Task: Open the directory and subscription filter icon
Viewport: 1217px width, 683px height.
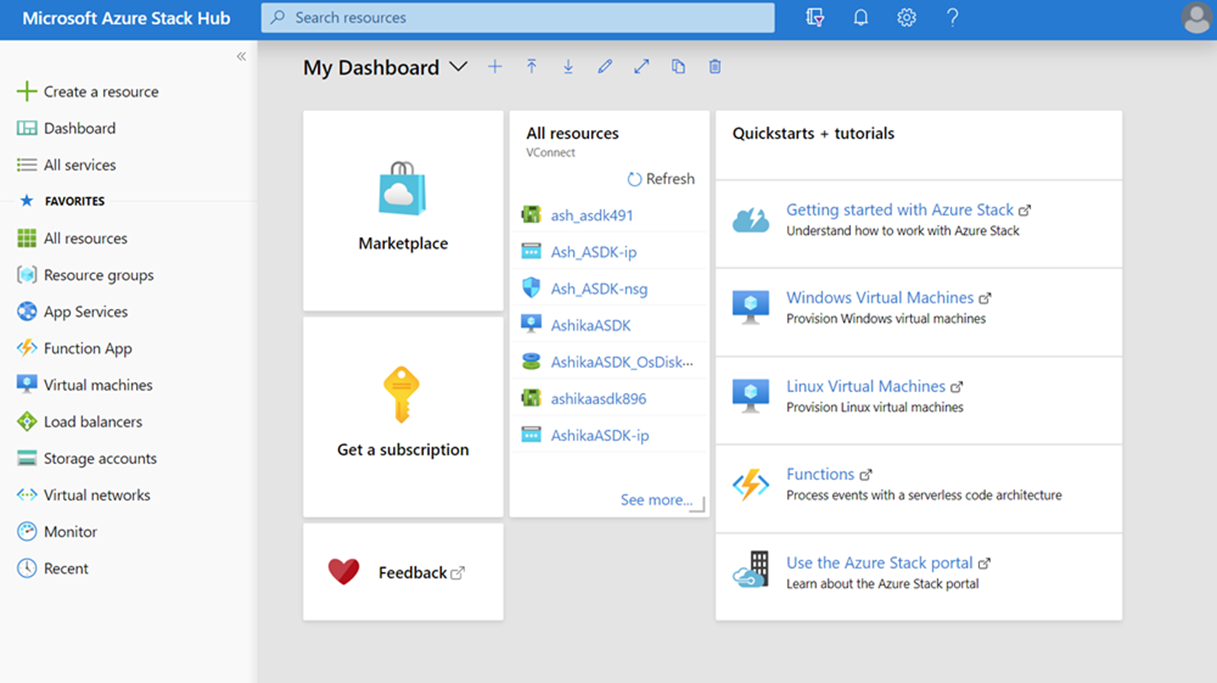Action: pos(815,18)
